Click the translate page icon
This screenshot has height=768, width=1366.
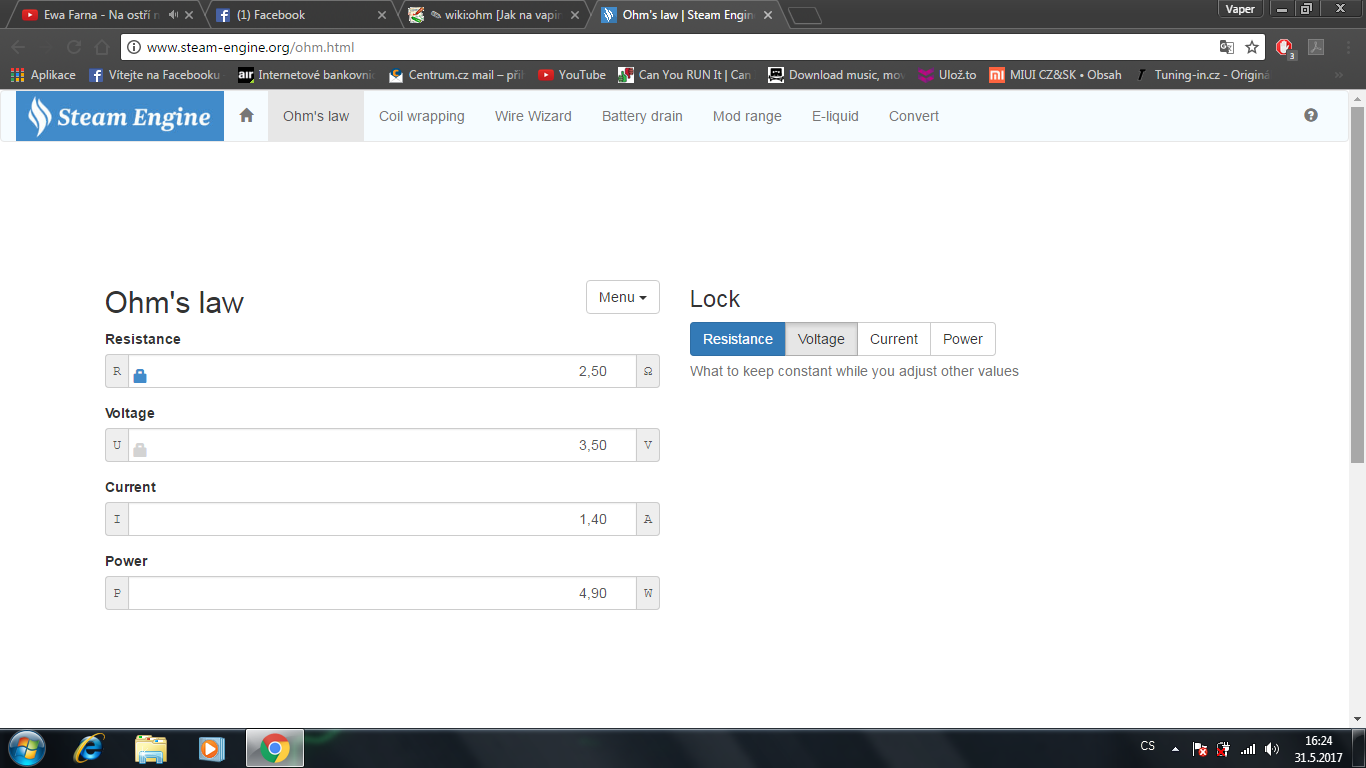1226,47
